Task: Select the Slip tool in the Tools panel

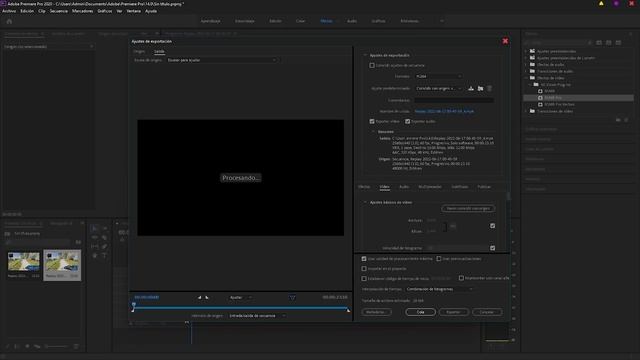Action: (94, 247)
